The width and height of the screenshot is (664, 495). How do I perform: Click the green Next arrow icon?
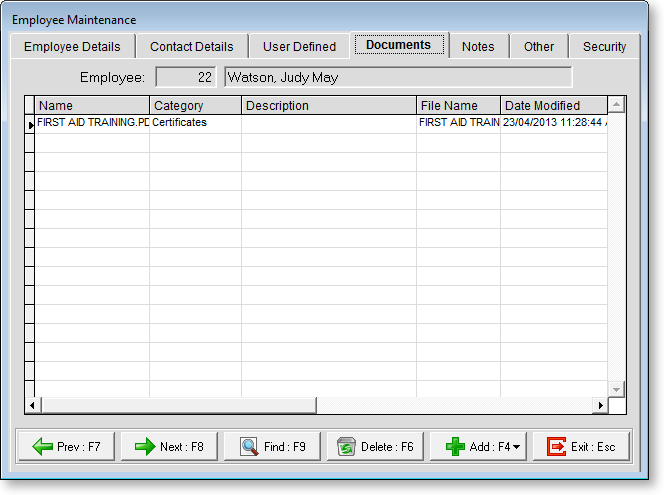pos(145,447)
